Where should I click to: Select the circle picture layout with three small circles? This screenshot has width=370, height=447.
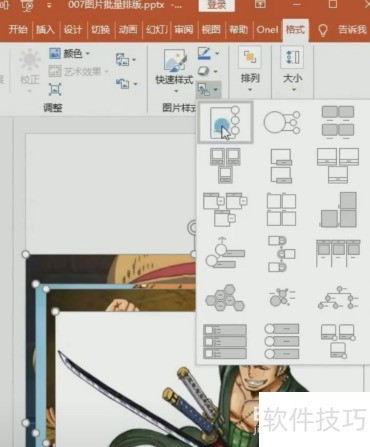[282, 122]
